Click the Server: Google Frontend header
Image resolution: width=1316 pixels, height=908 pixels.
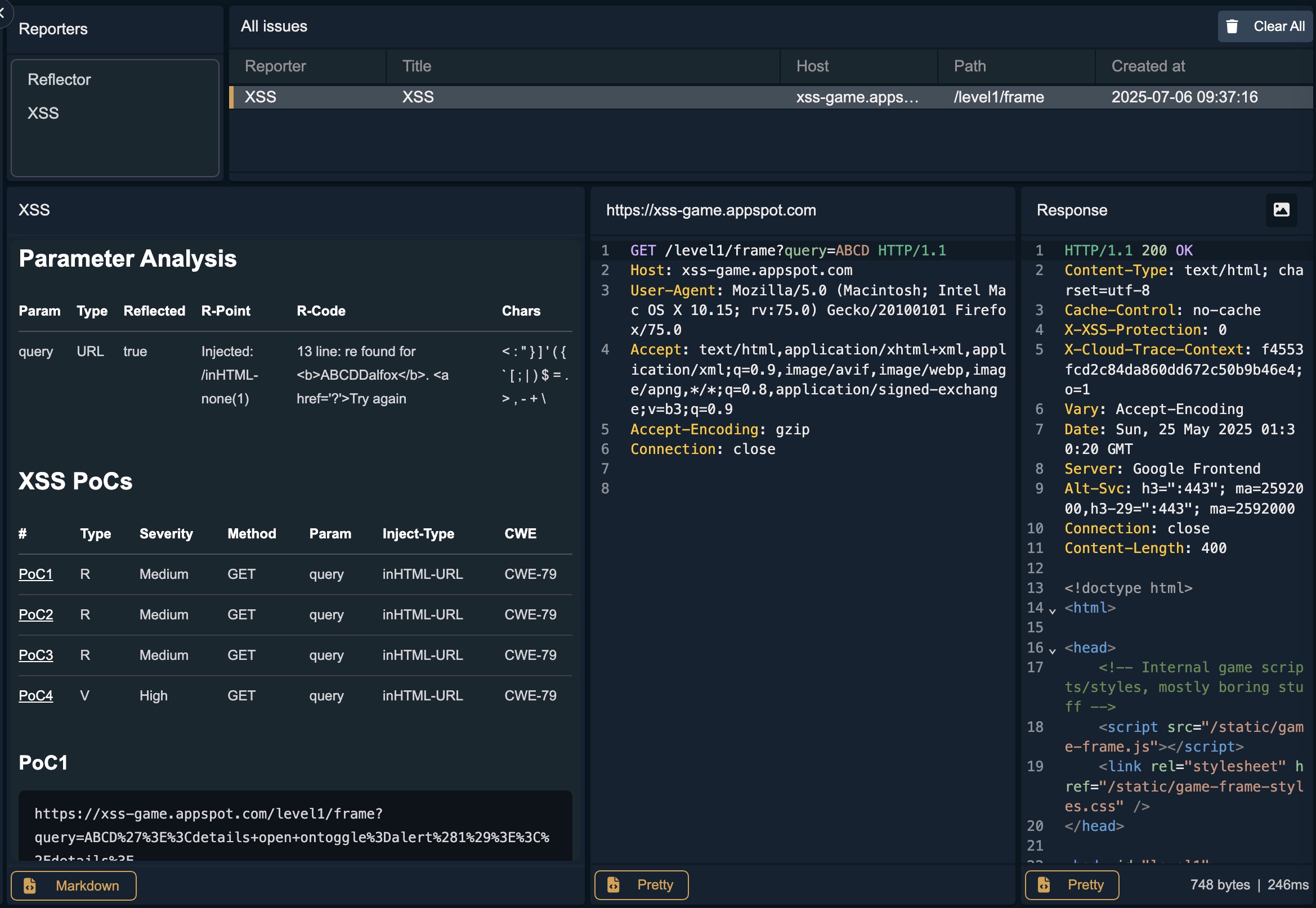[1162, 469]
